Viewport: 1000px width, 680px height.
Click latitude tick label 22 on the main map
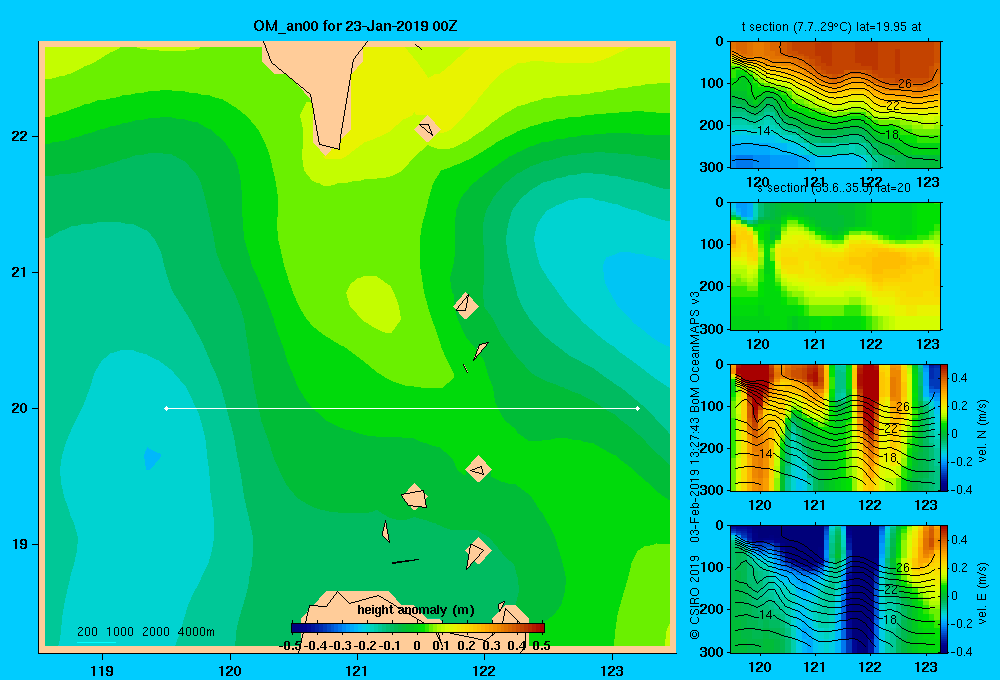tap(19, 136)
